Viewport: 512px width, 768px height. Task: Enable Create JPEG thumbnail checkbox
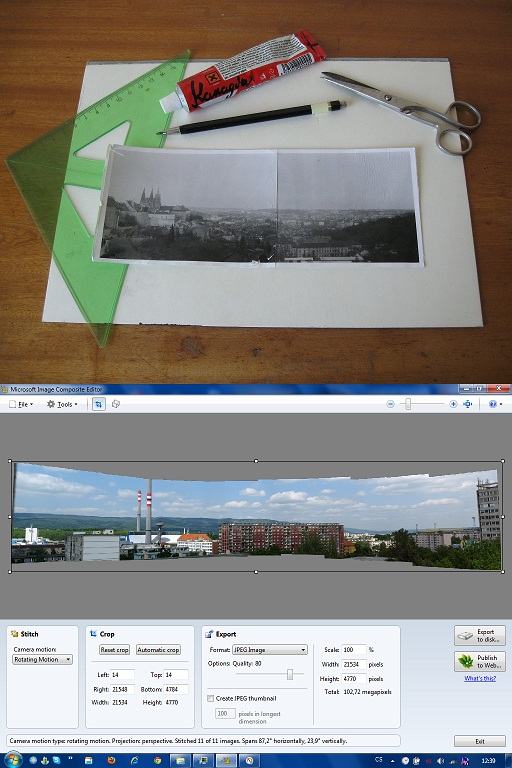211,698
